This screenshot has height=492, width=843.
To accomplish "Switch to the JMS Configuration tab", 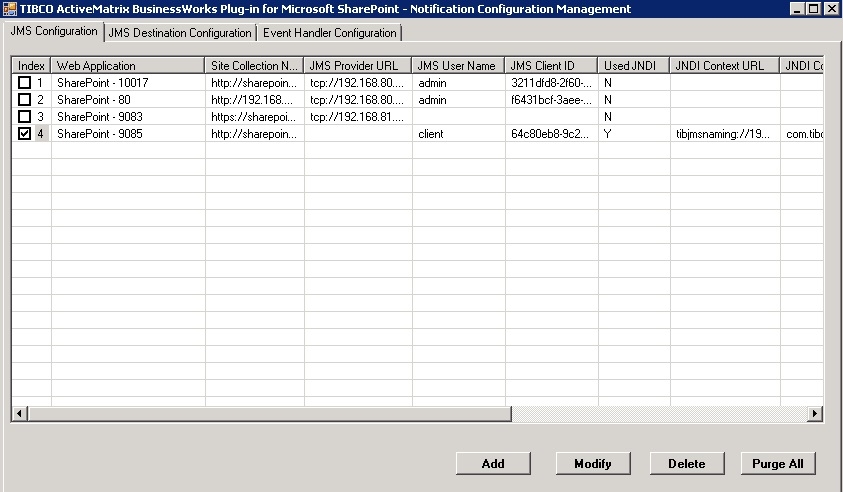I will click(x=54, y=31).
